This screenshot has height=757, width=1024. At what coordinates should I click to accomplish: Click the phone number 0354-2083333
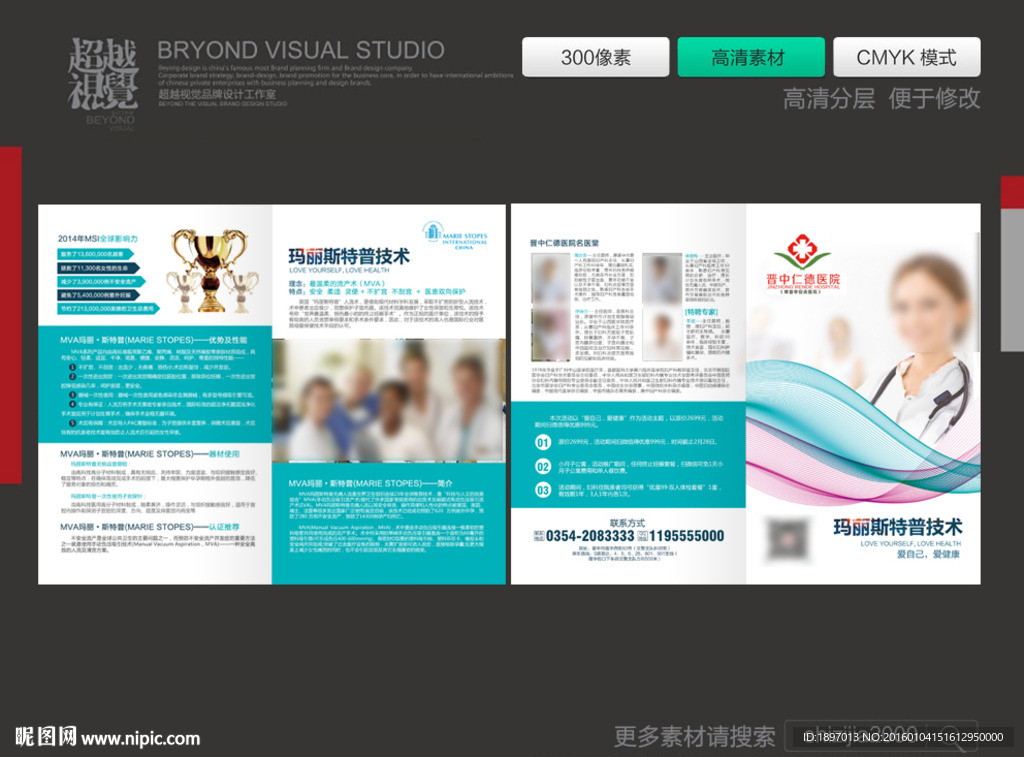[590, 536]
